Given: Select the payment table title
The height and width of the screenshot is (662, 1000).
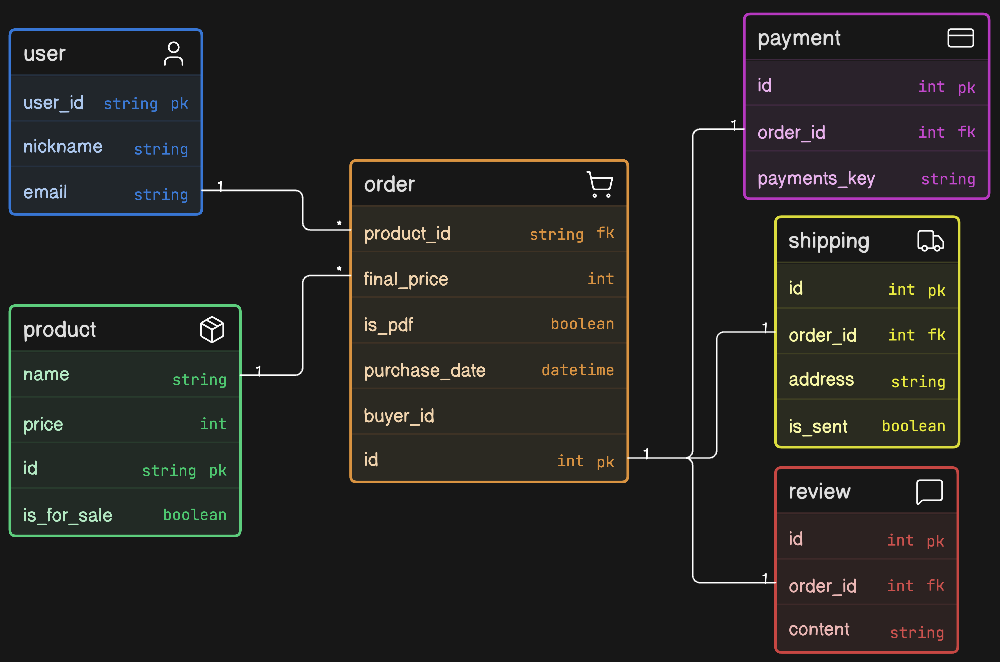Looking at the screenshot, I should point(798,38).
